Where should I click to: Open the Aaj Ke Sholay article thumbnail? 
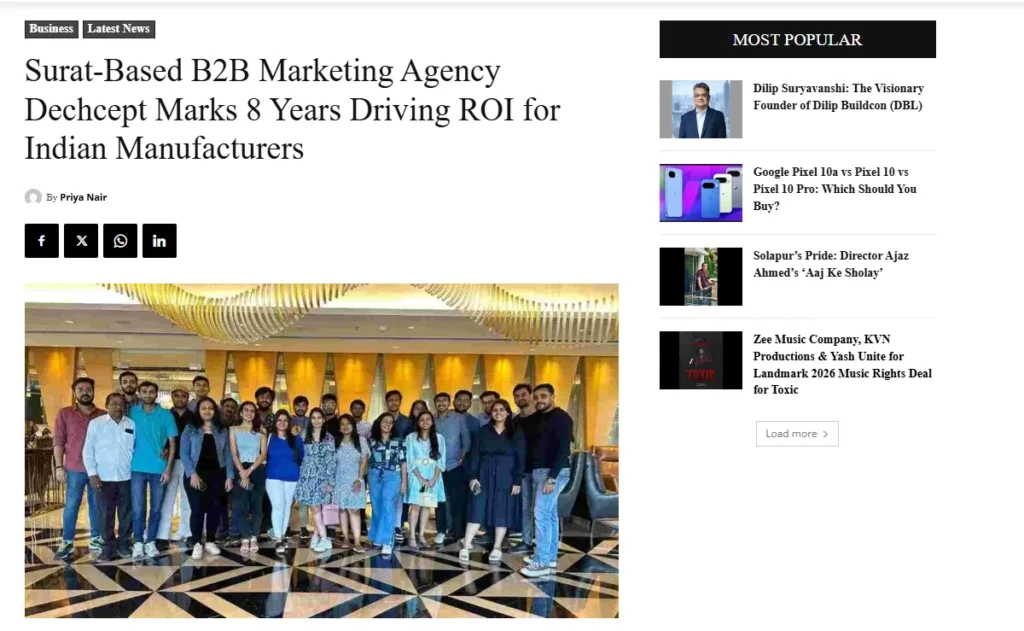700,276
